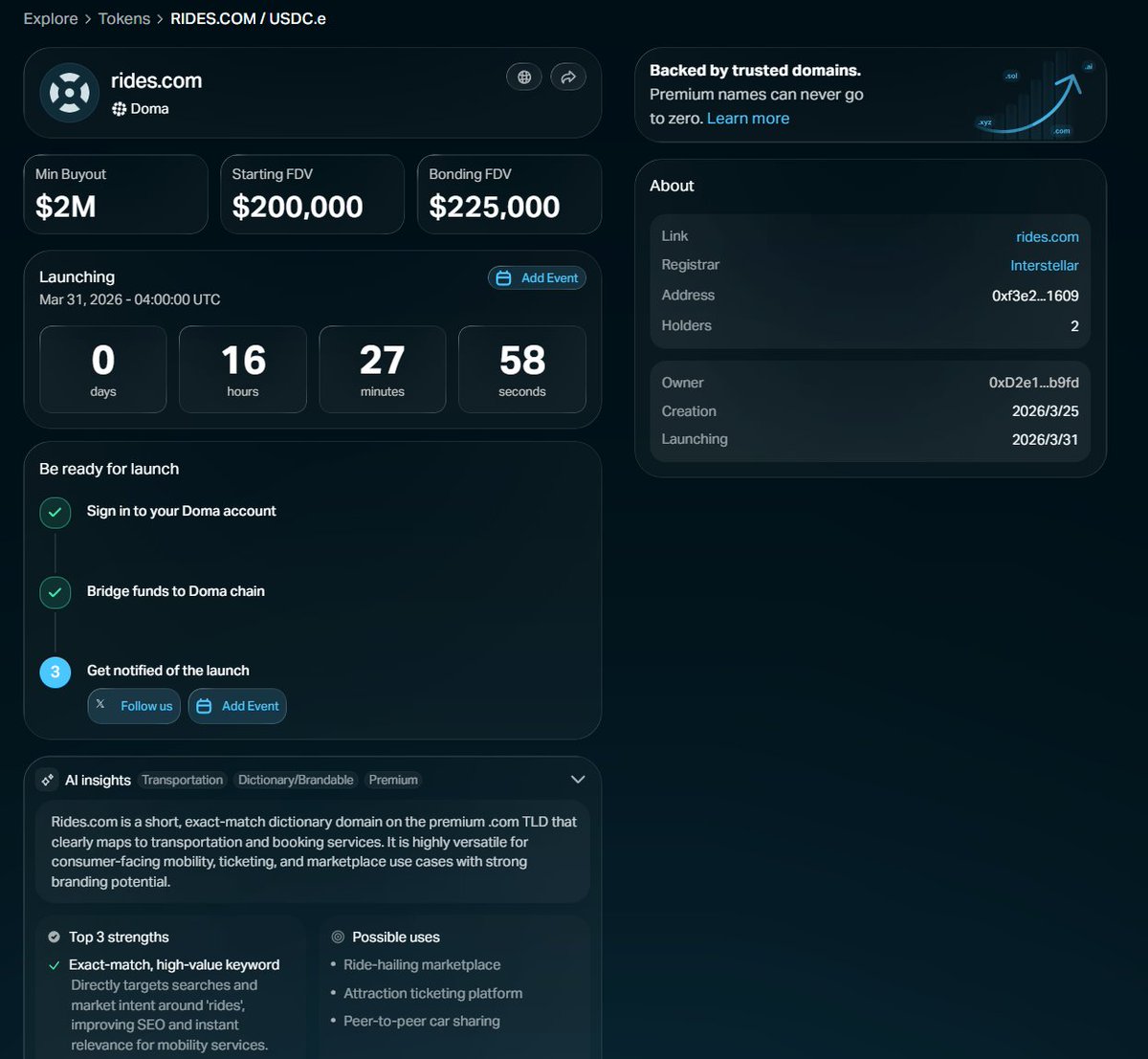This screenshot has width=1148, height=1059.
Task: Click the share arrow icon on rides.com card
Action: click(568, 77)
